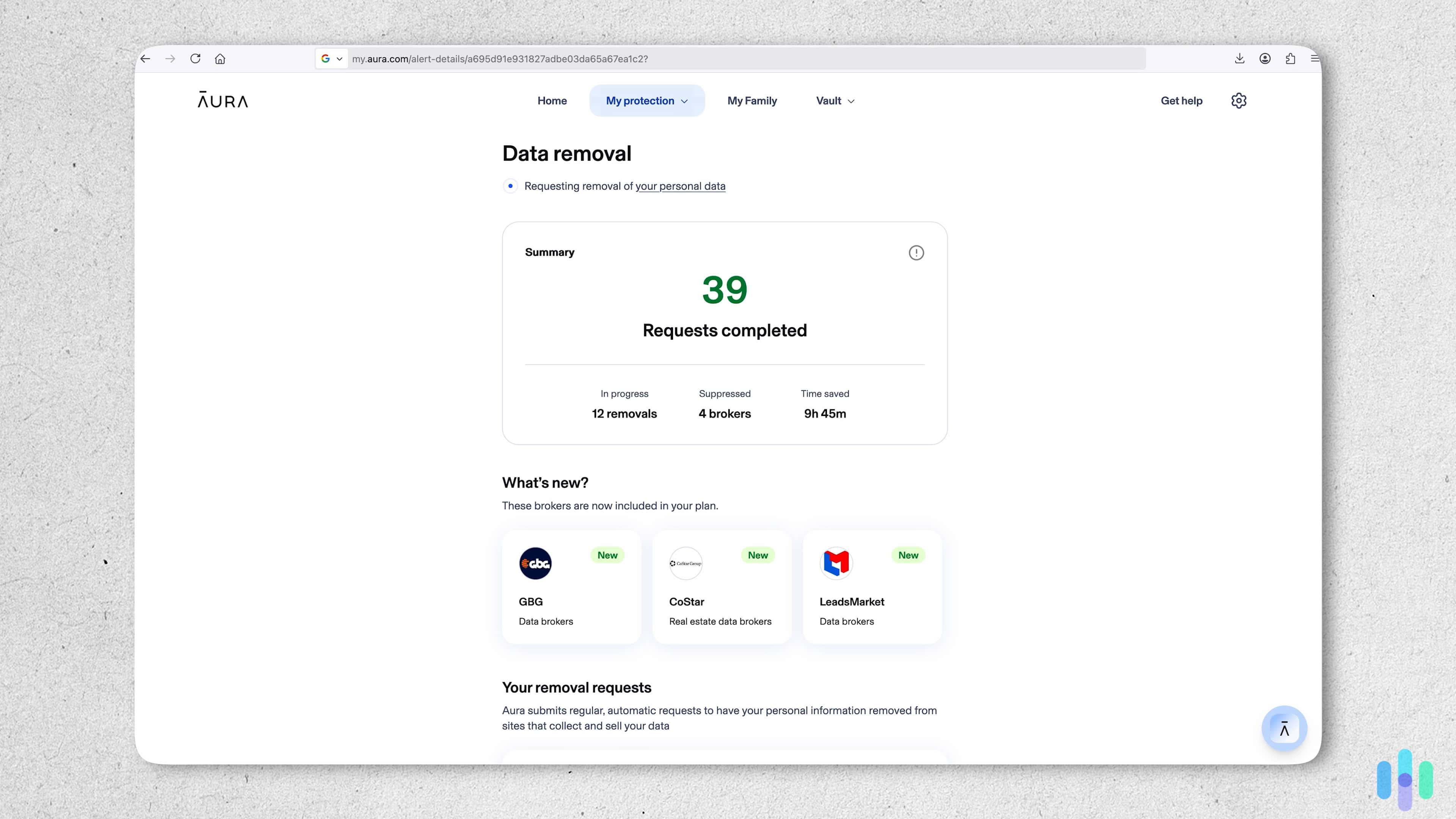Click the Get help button
Image resolution: width=1456 pixels, height=819 pixels.
tap(1181, 100)
